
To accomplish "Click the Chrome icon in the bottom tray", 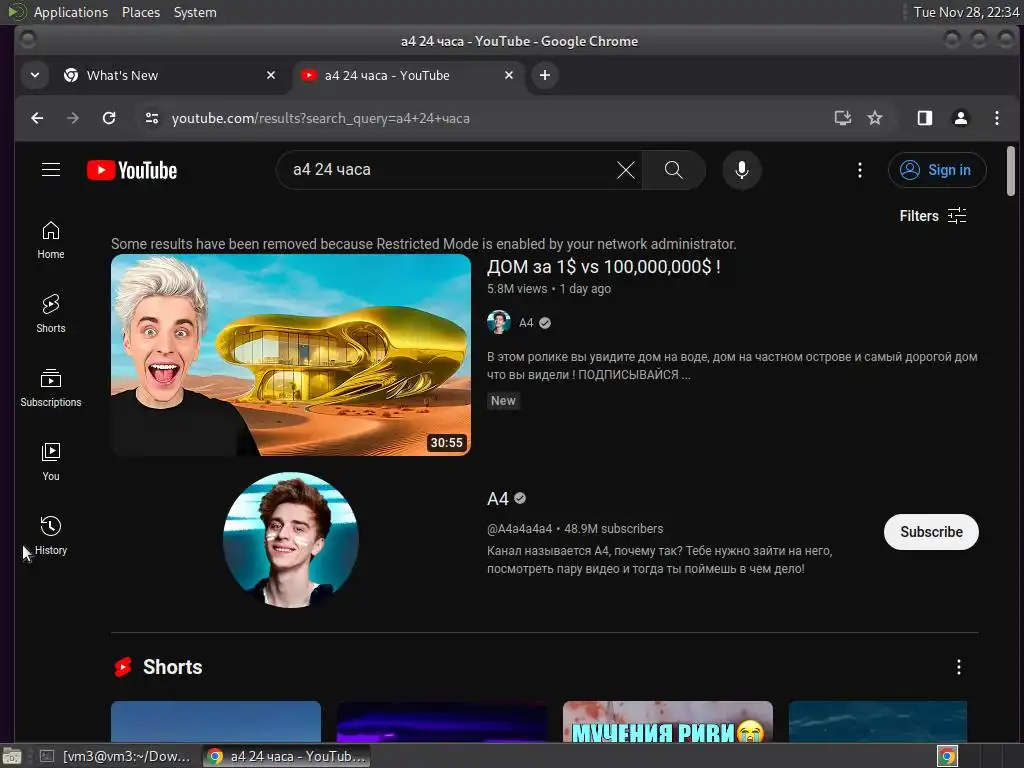I will (947, 757).
